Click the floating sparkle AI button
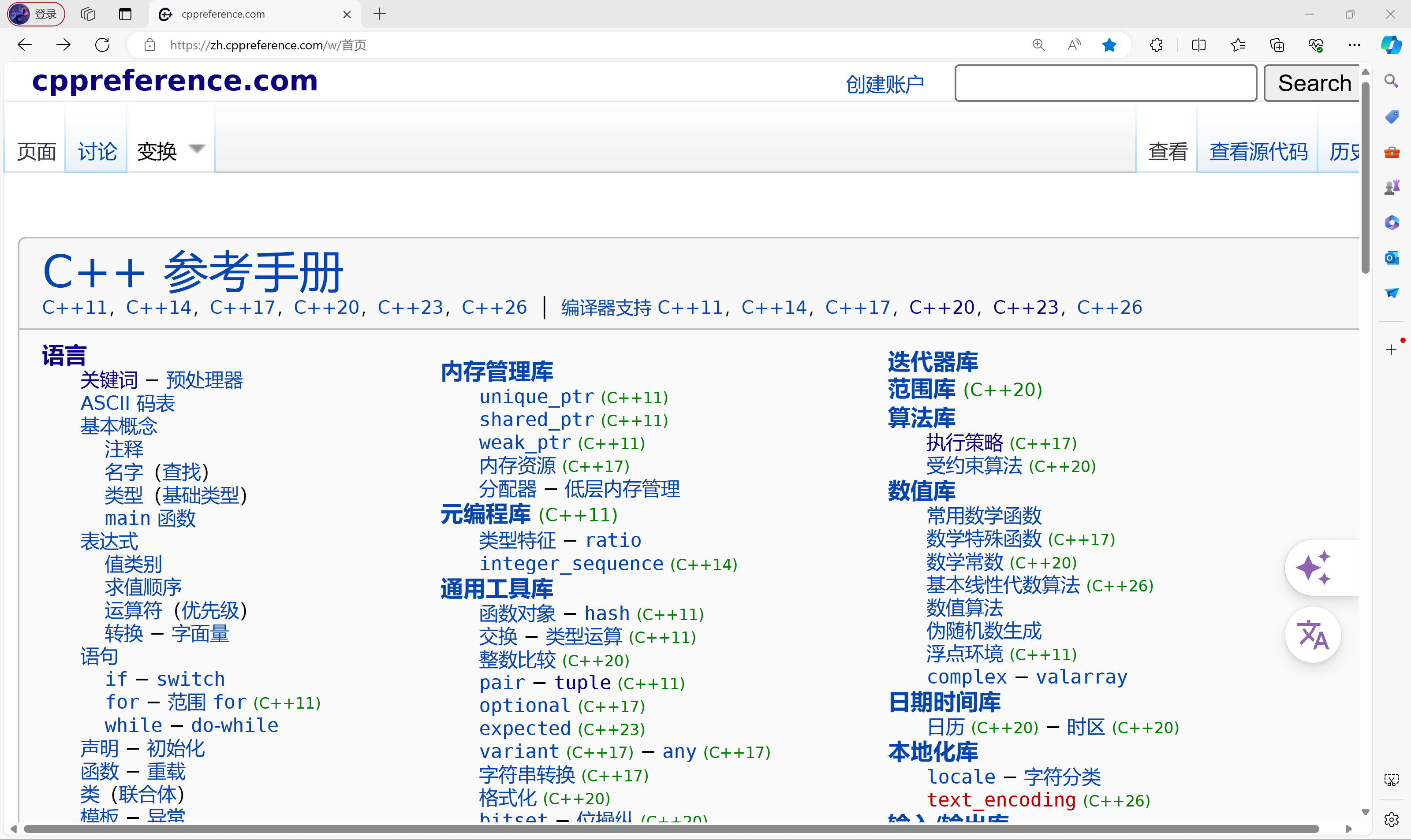 (1314, 567)
